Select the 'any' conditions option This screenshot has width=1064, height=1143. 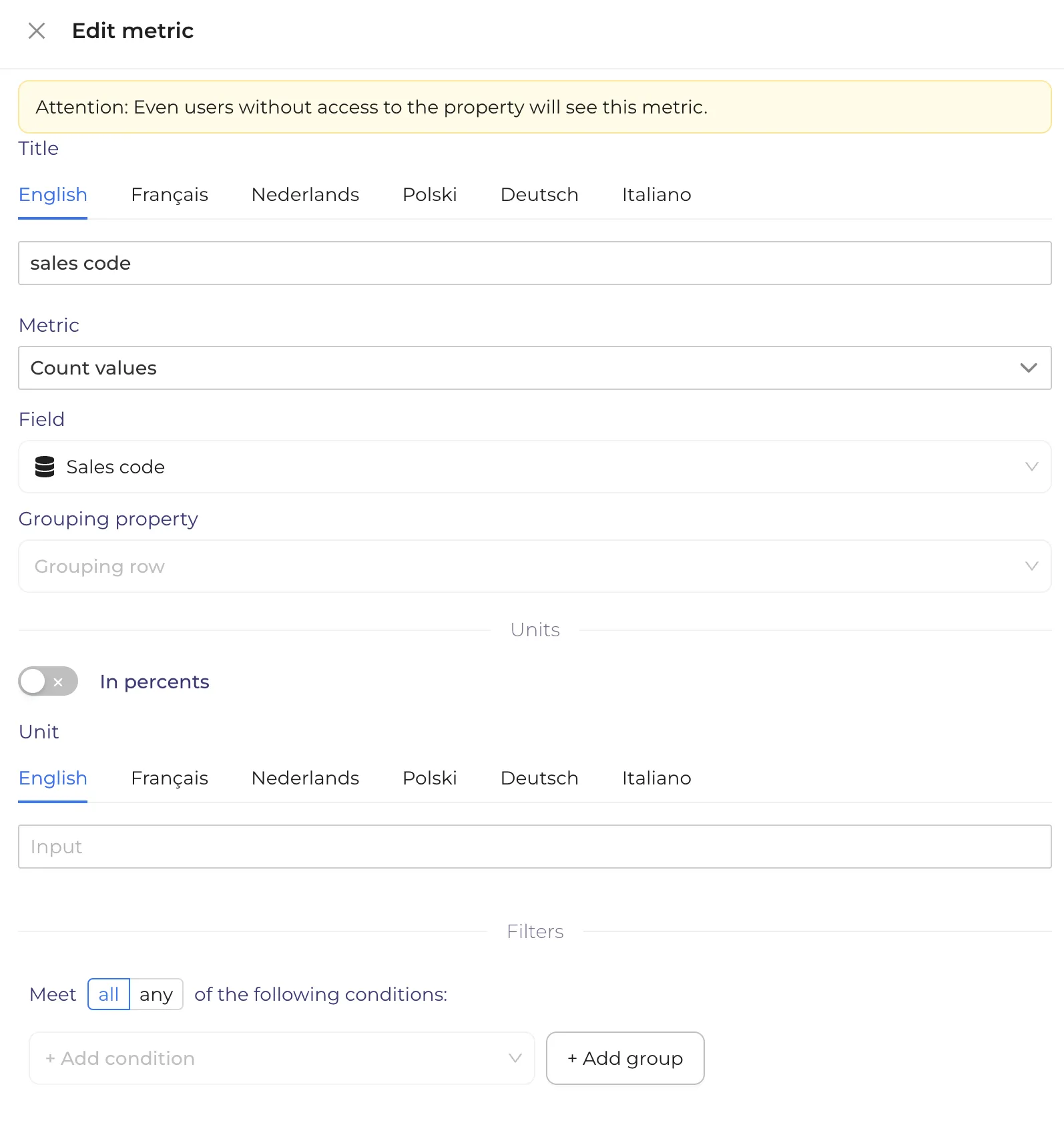[x=156, y=994]
